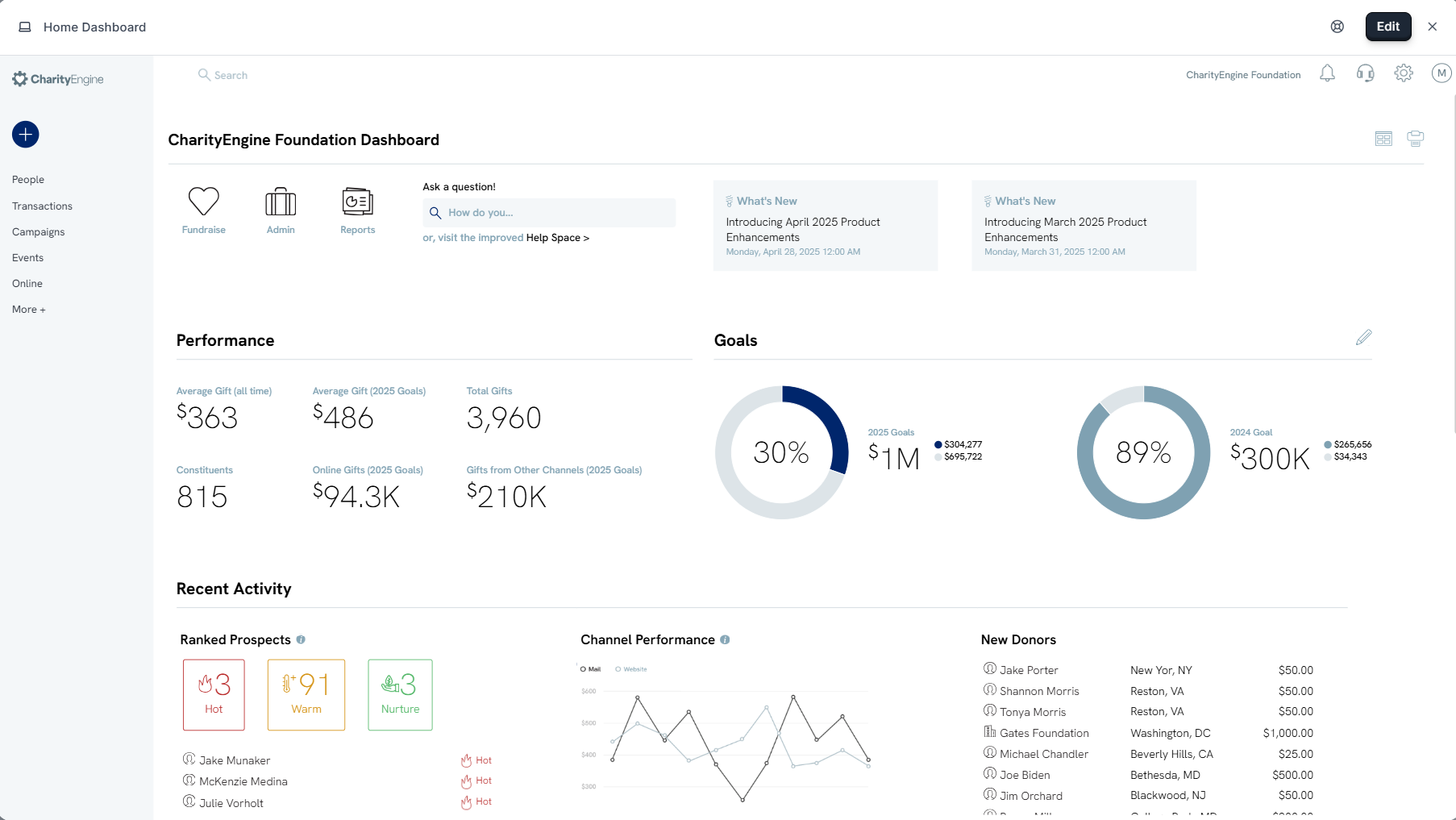The image size is (1456, 820).
Task: Click the $304,277 legend dot
Action: (938, 444)
